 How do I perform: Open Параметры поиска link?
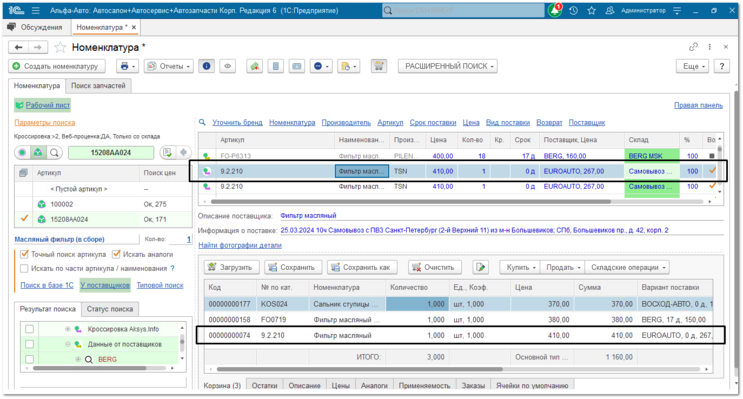(45, 122)
